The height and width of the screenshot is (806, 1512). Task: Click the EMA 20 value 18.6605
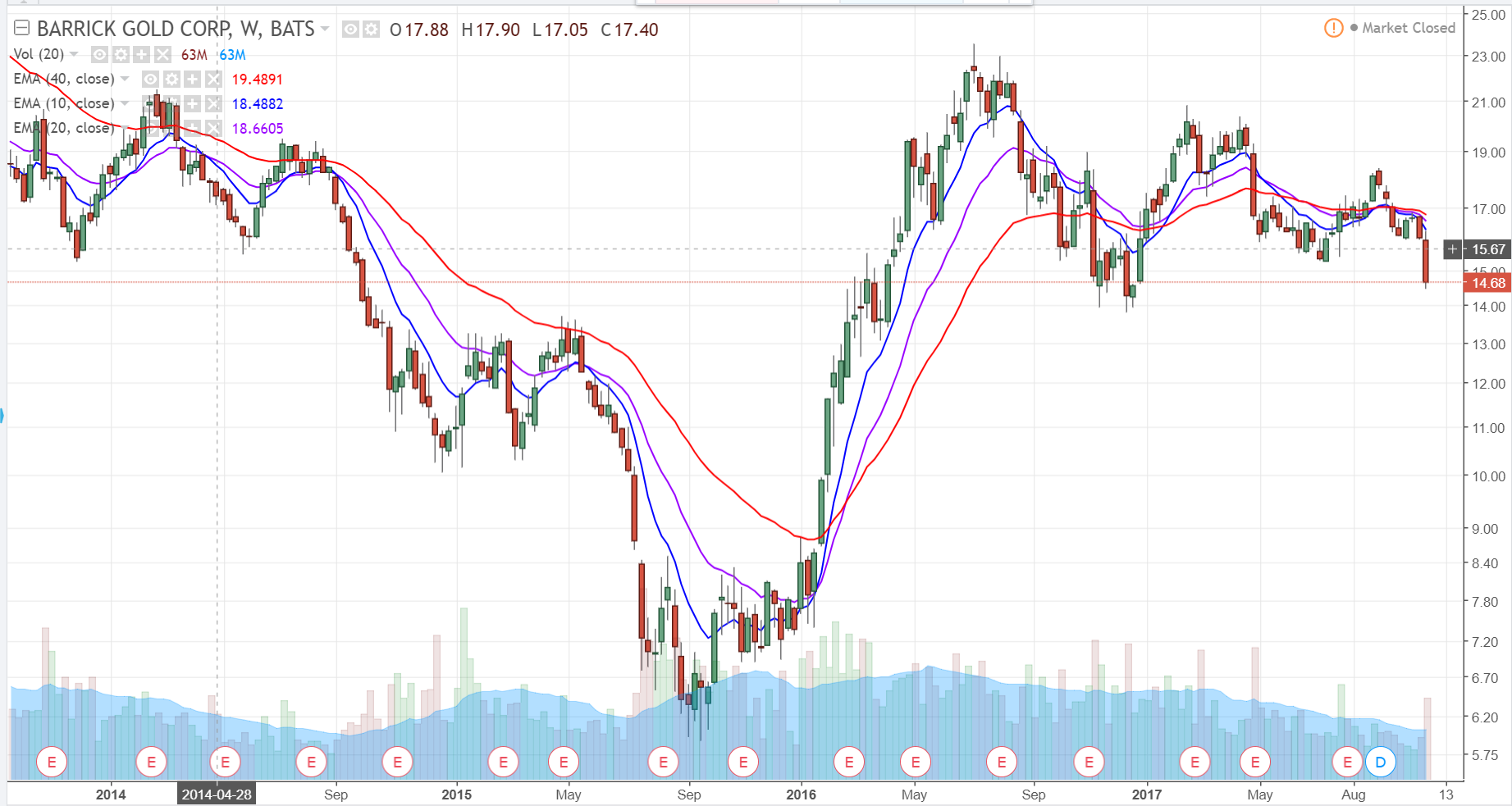pos(258,129)
